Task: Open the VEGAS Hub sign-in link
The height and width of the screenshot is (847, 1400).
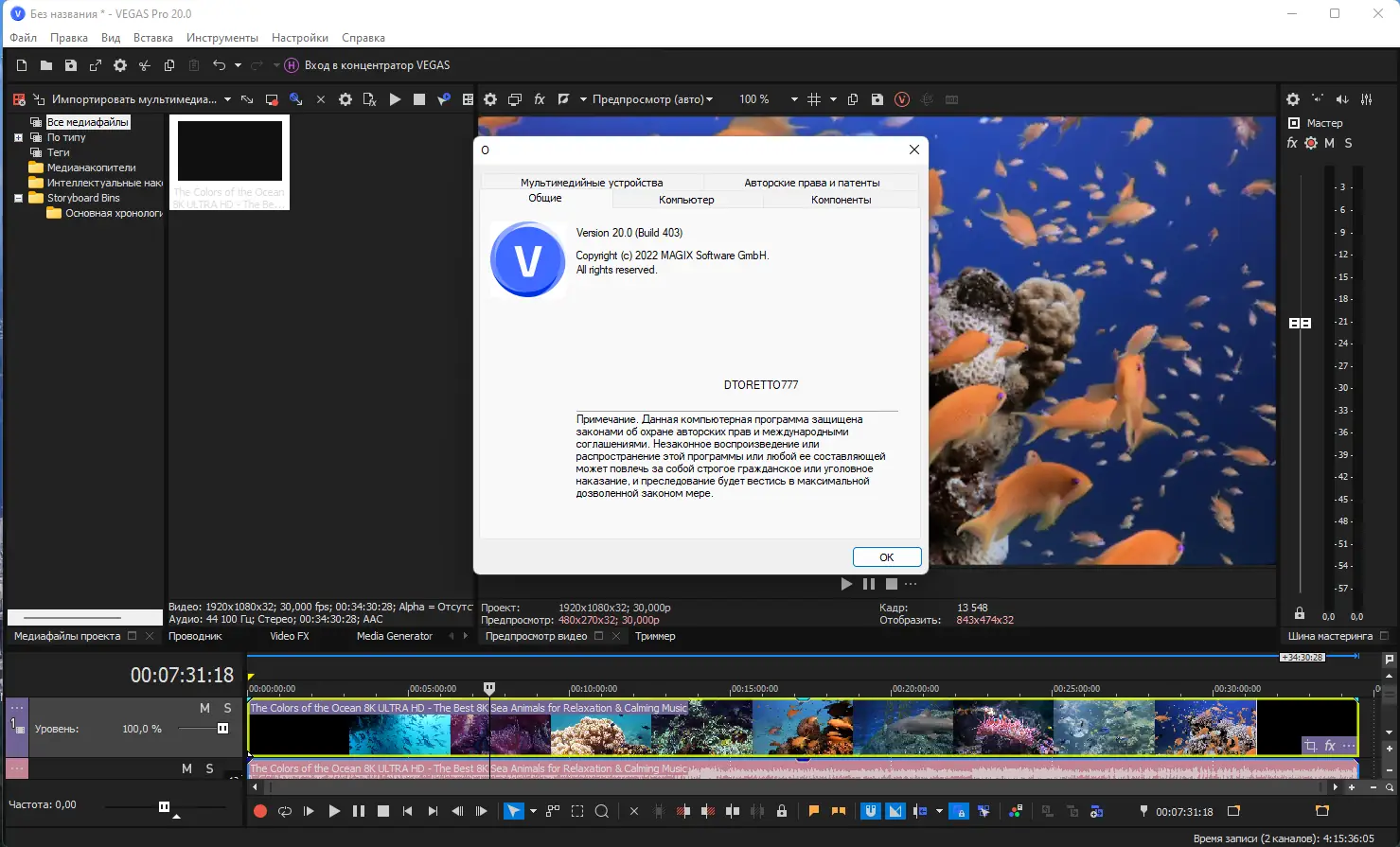Action: 367,65
